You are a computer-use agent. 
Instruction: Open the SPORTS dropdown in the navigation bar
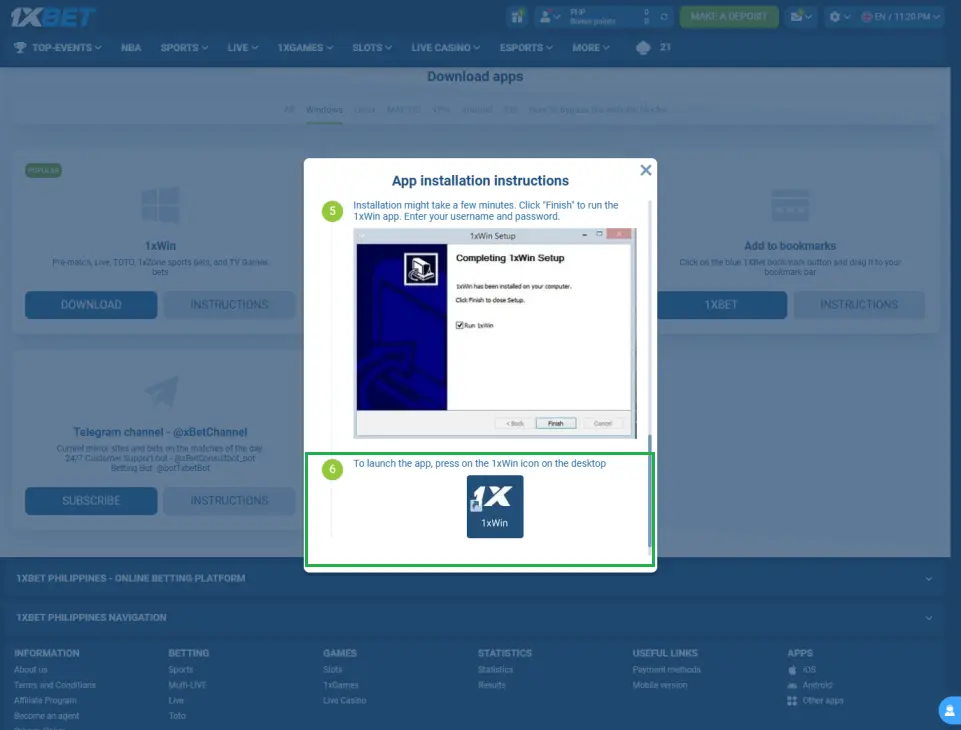(x=183, y=46)
